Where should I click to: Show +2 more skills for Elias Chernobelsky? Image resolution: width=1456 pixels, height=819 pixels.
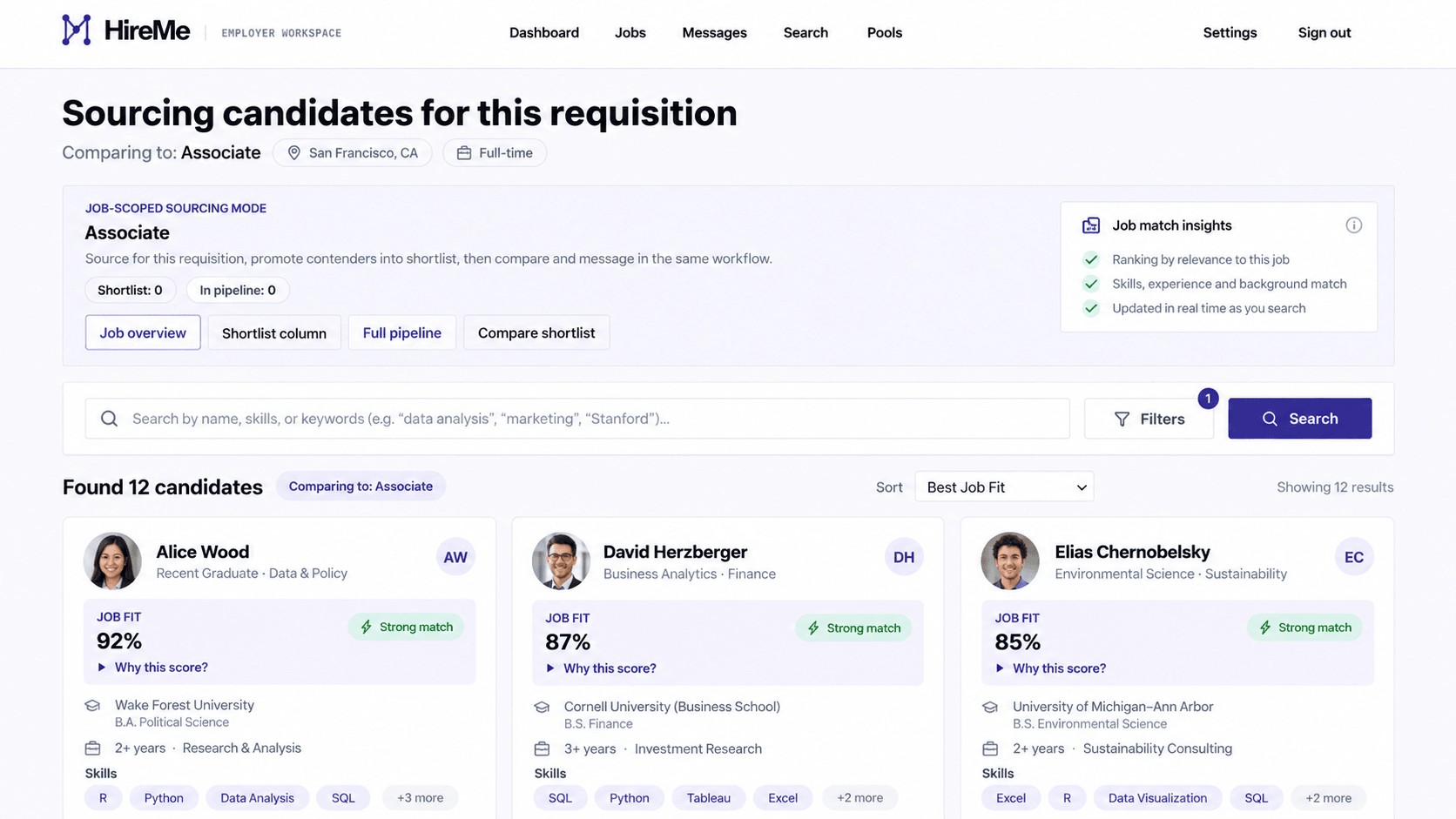click(1328, 798)
